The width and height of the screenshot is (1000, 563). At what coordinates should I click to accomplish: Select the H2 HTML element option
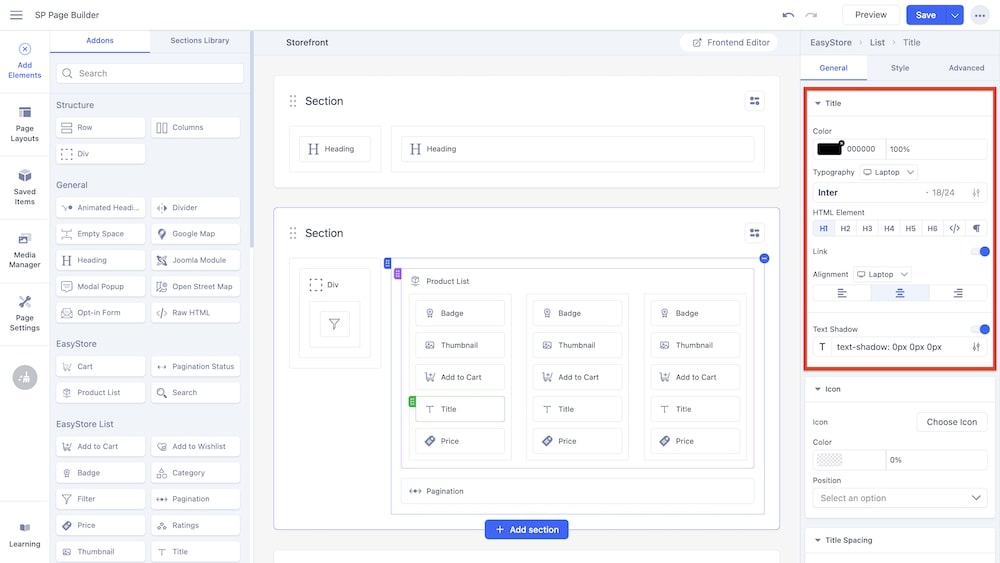click(x=845, y=229)
